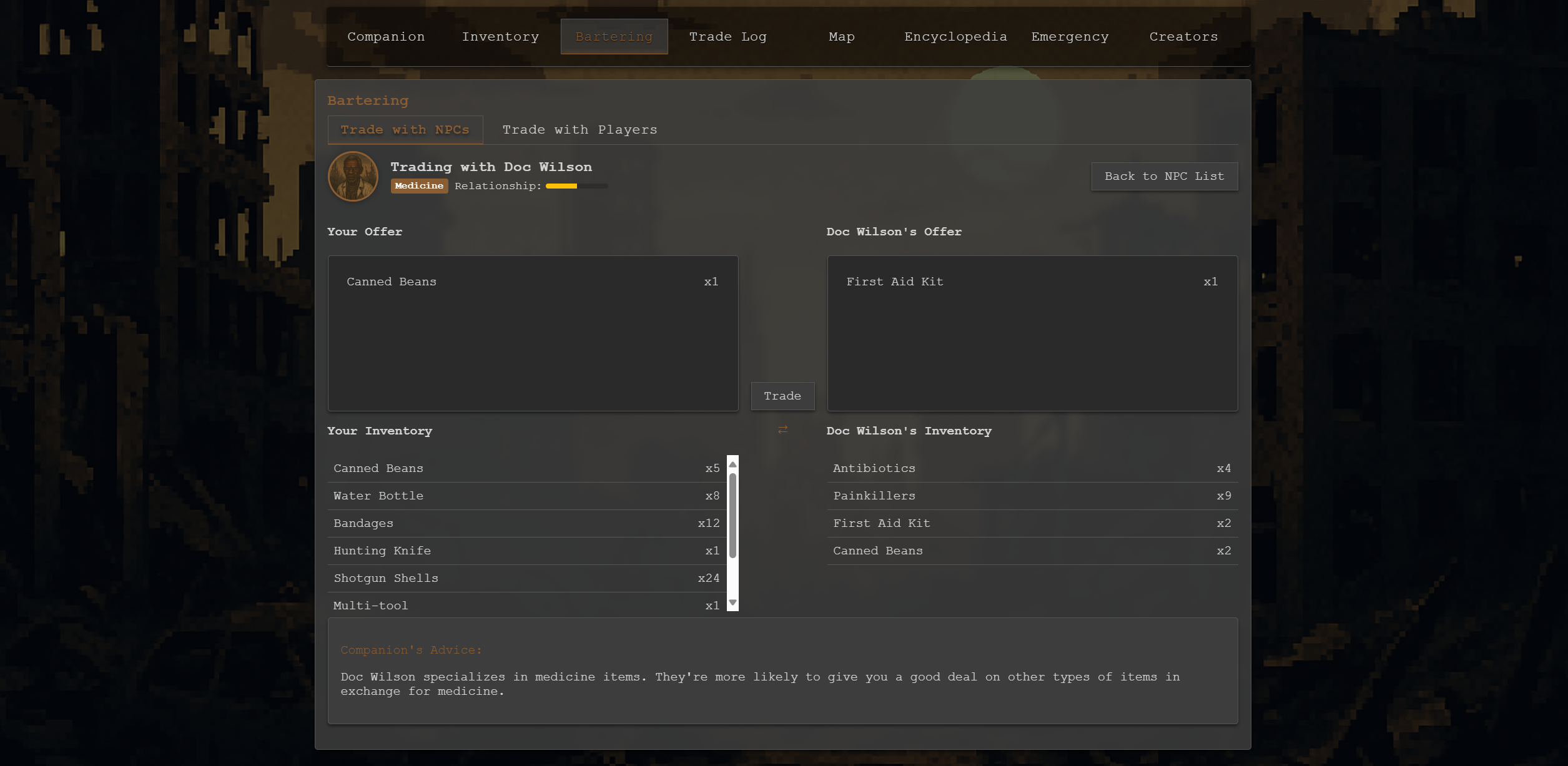
Task: Open the Inventory menu tab
Action: (x=500, y=37)
